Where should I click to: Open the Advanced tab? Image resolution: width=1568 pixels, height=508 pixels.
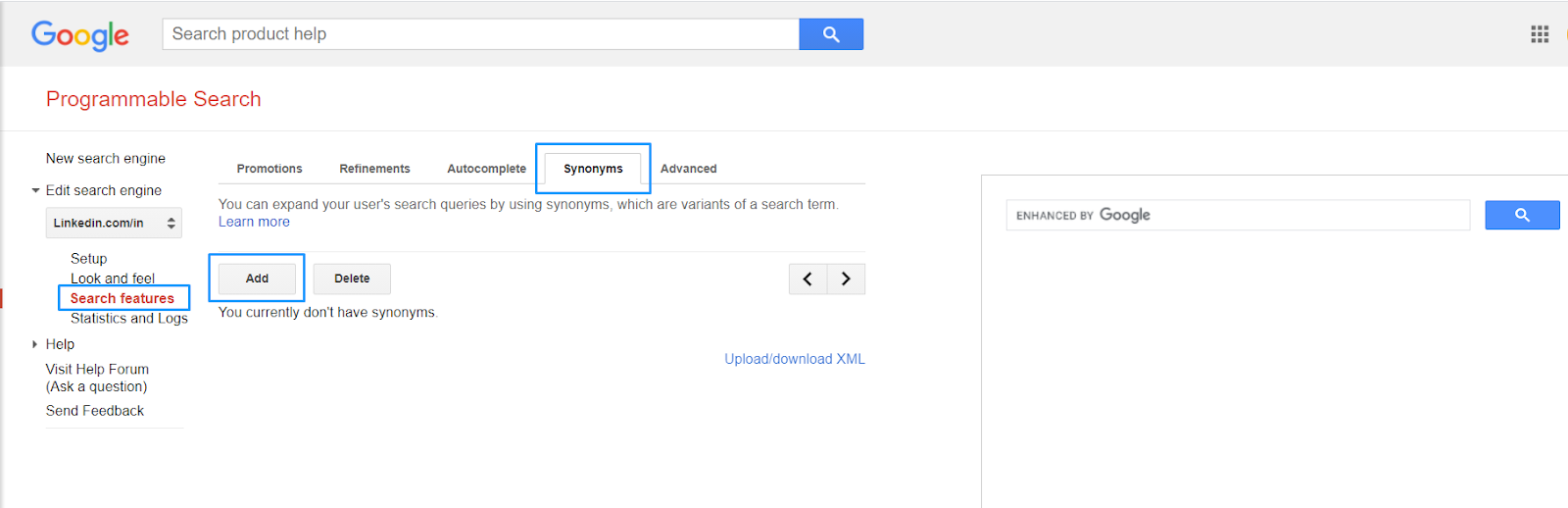click(x=688, y=169)
